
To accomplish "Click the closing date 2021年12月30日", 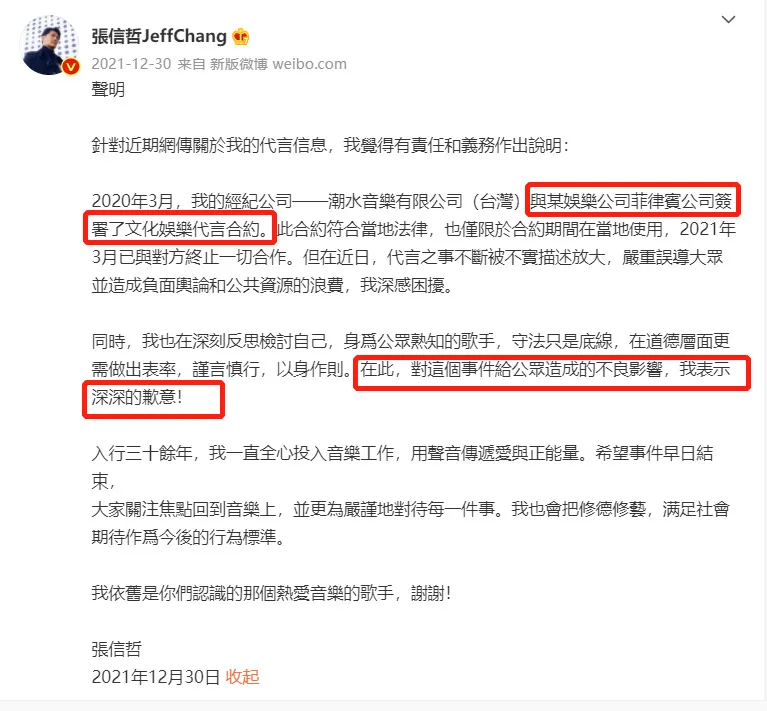I will point(156,677).
